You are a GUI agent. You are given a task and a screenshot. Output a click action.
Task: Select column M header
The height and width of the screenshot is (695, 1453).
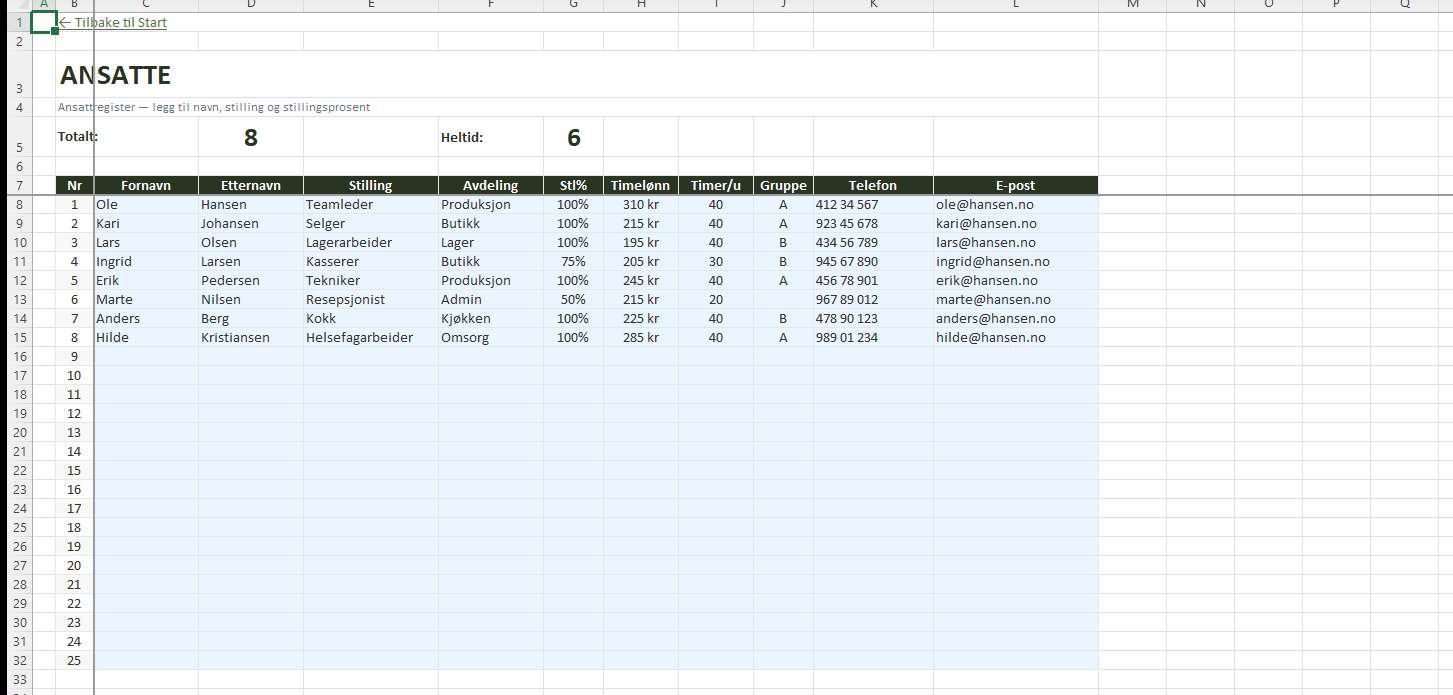[x=1132, y=5]
